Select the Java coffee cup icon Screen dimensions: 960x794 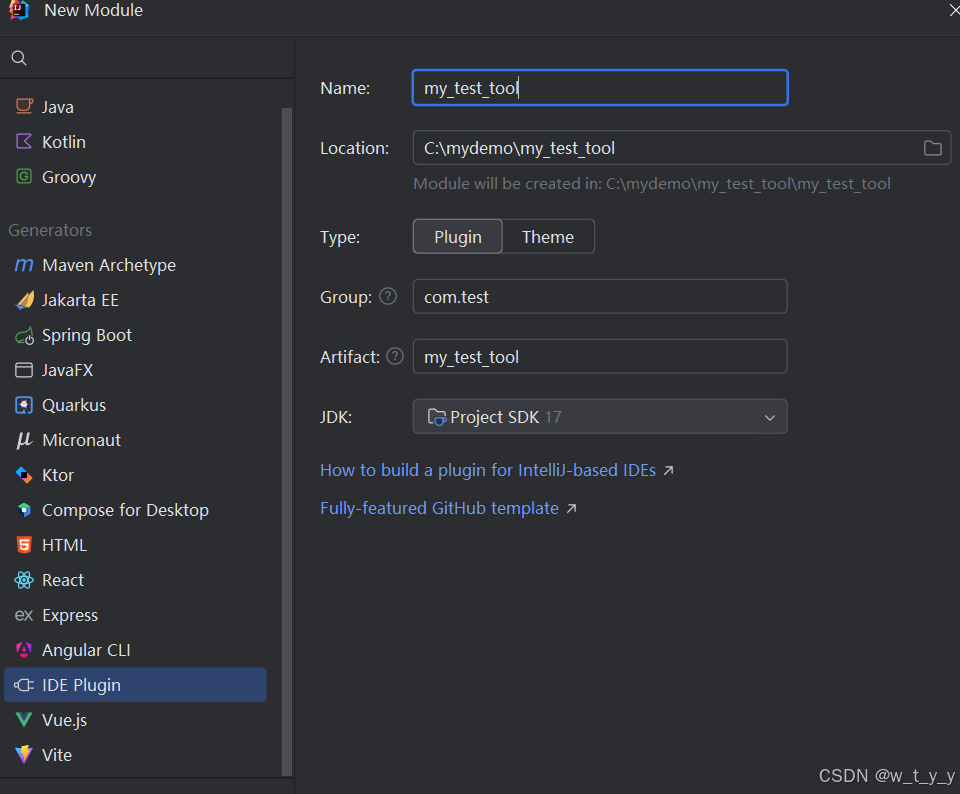tap(24, 107)
